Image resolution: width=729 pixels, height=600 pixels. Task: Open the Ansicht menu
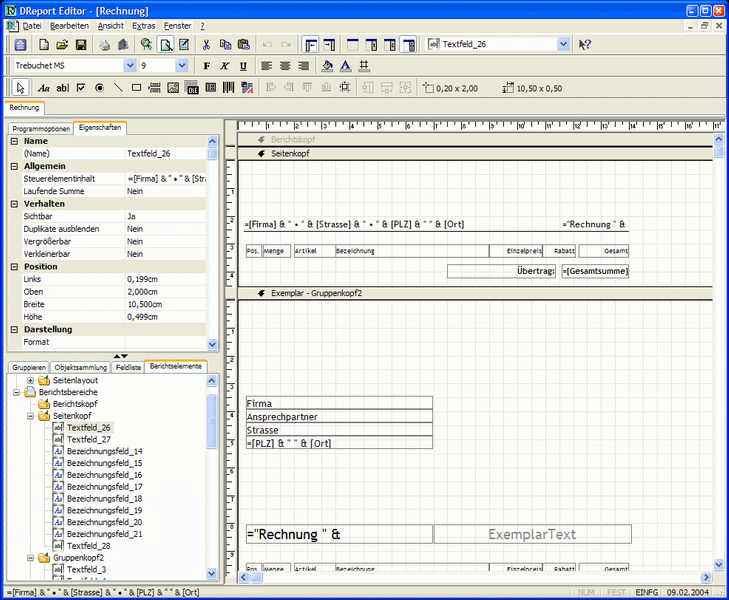pos(111,26)
